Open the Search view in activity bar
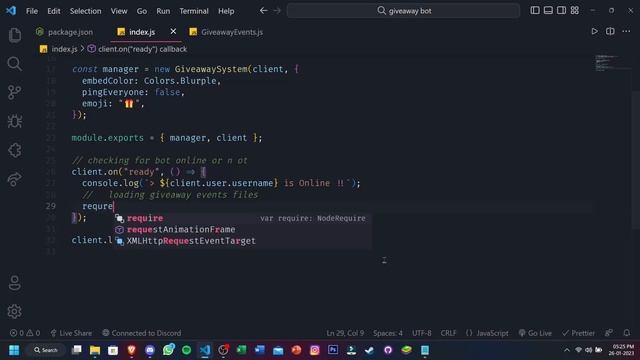This screenshot has height=360, width=640. [x=15, y=64]
